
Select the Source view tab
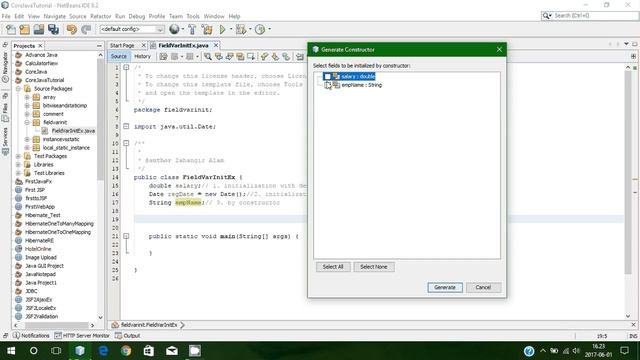pyautogui.click(x=119, y=56)
